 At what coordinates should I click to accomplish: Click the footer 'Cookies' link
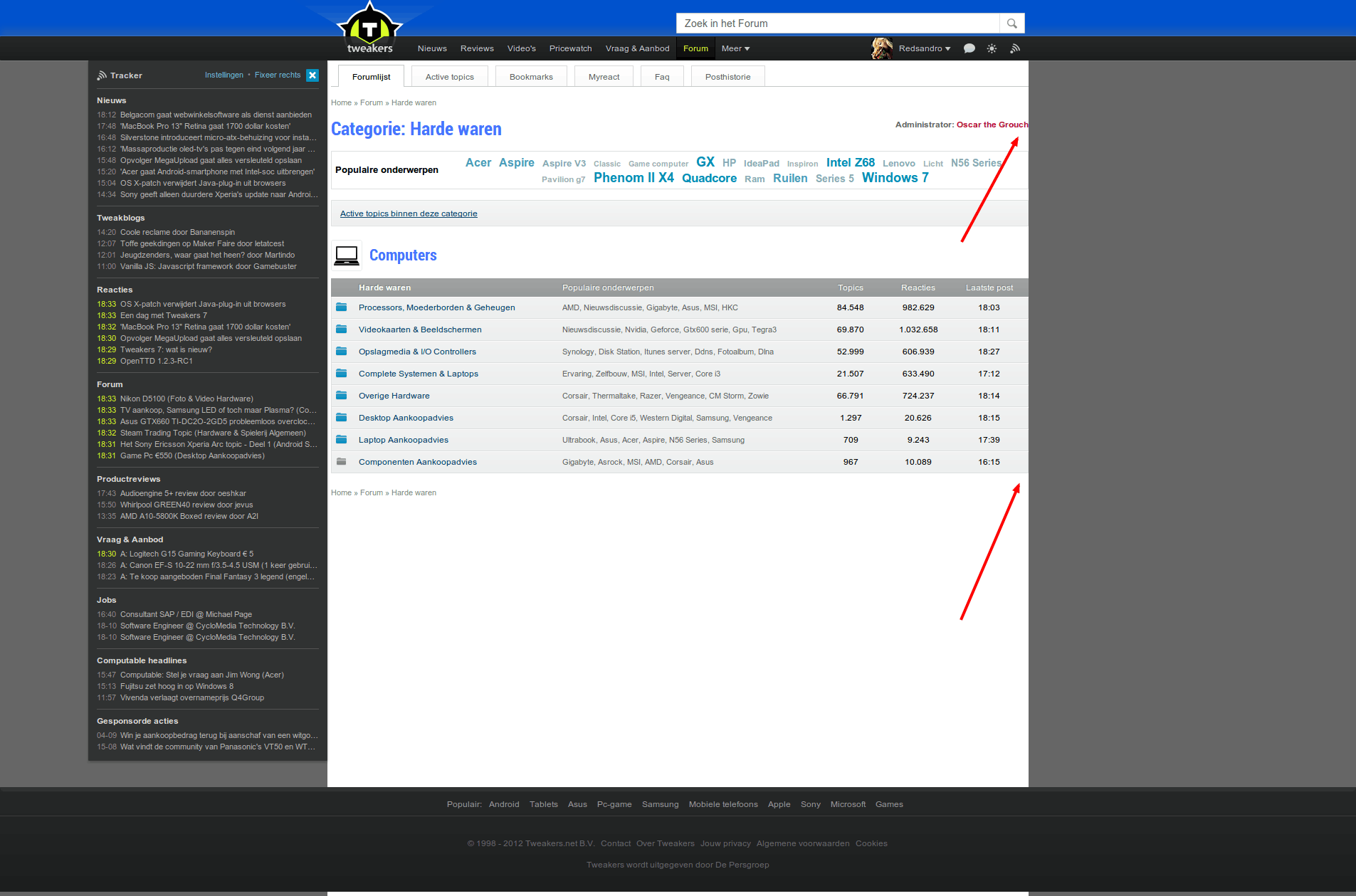coord(871,843)
